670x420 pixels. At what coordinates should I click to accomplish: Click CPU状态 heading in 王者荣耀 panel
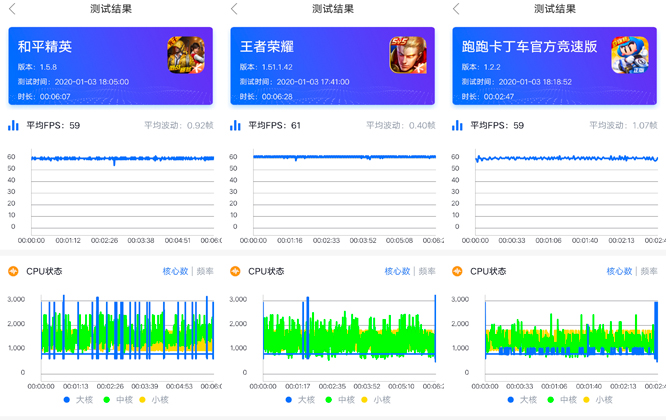(266, 271)
